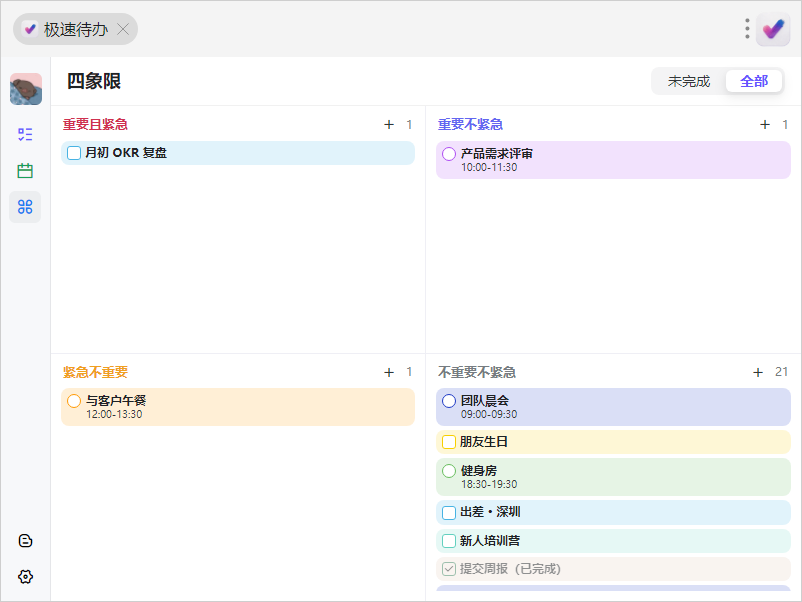The height and width of the screenshot is (602, 802).
Task: Open the task list view icon
Action: (x=25, y=135)
